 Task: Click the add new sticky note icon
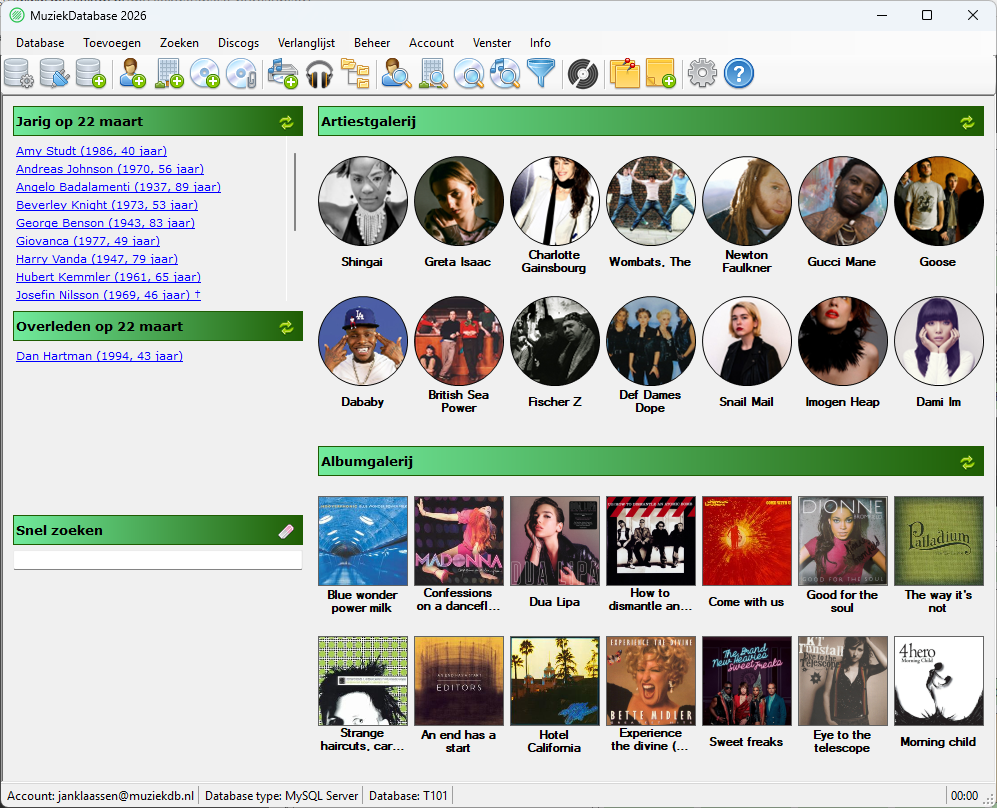click(660, 73)
